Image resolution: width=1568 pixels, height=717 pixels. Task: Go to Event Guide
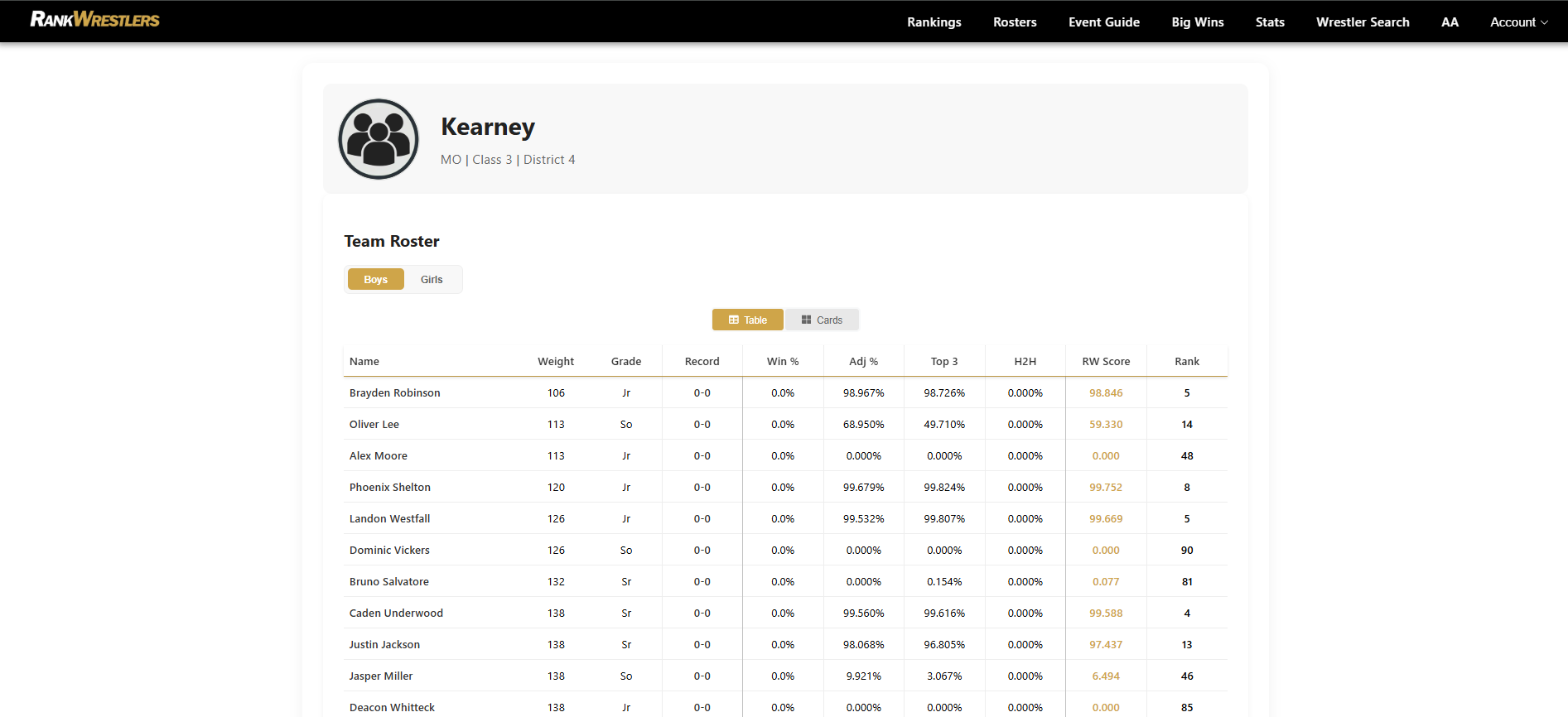point(1103,22)
